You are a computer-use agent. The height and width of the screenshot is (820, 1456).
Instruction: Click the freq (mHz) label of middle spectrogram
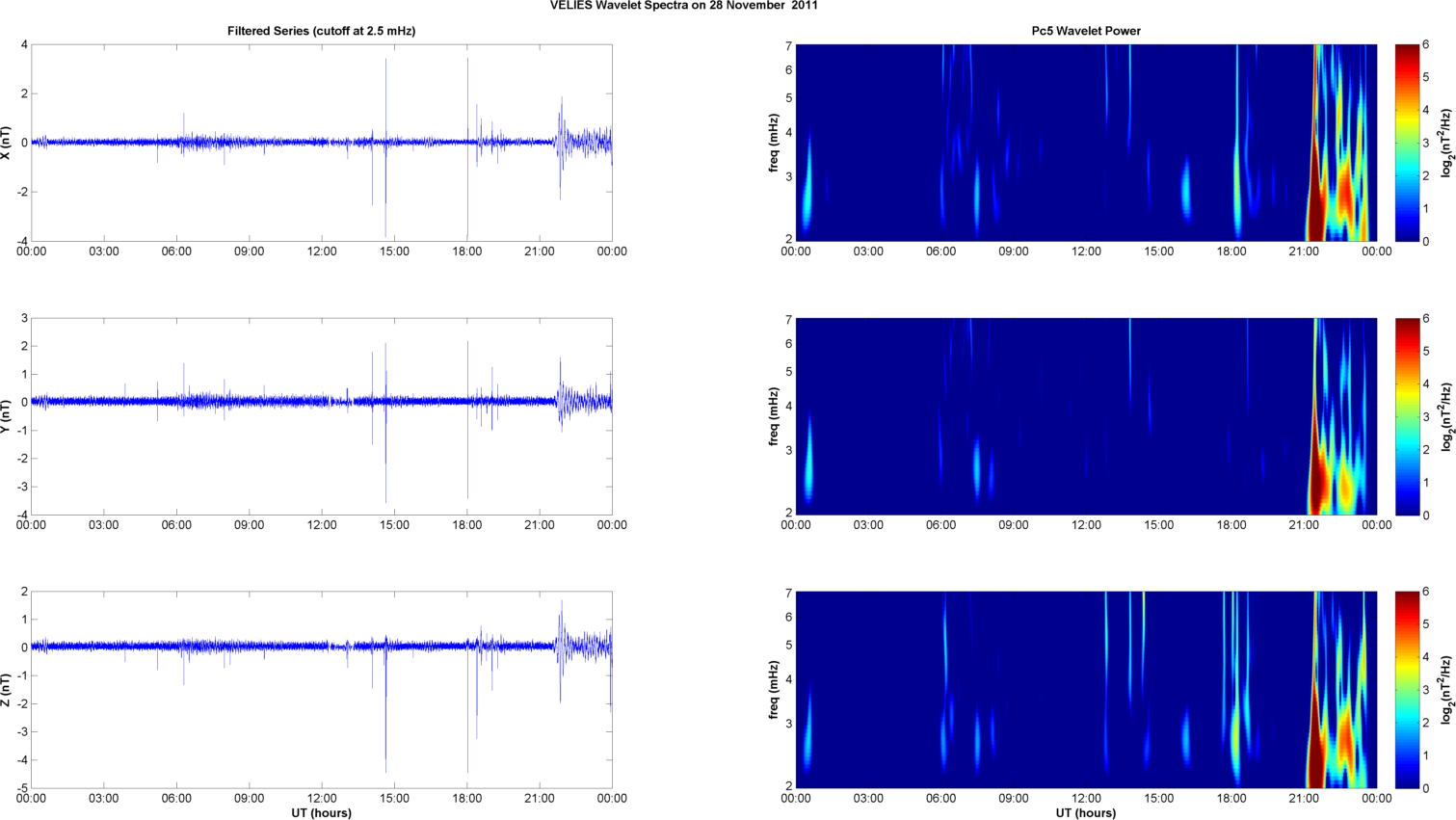coord(774,416)
